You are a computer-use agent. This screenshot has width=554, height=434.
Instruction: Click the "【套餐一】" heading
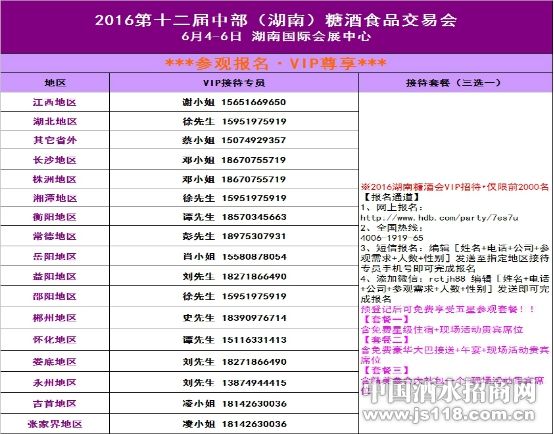(386, 319)
